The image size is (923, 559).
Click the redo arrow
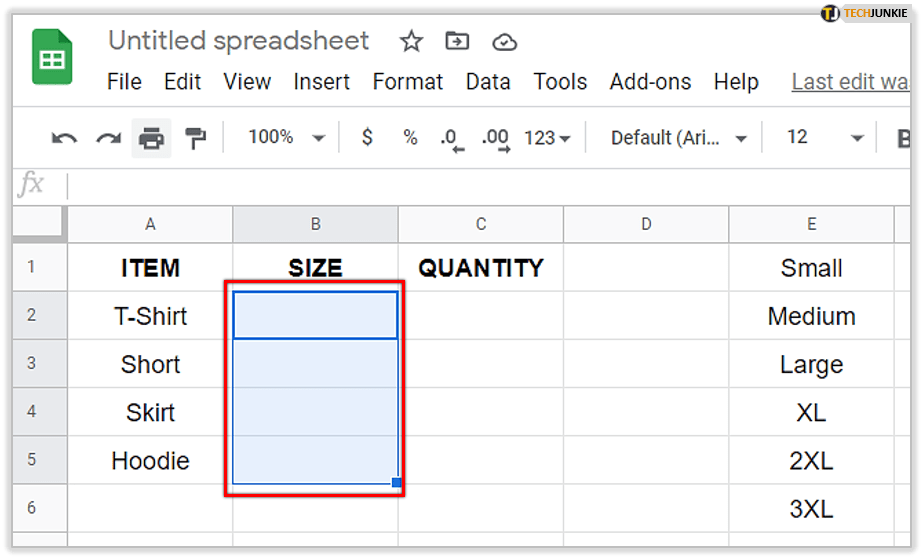click(x=108, y=138)
